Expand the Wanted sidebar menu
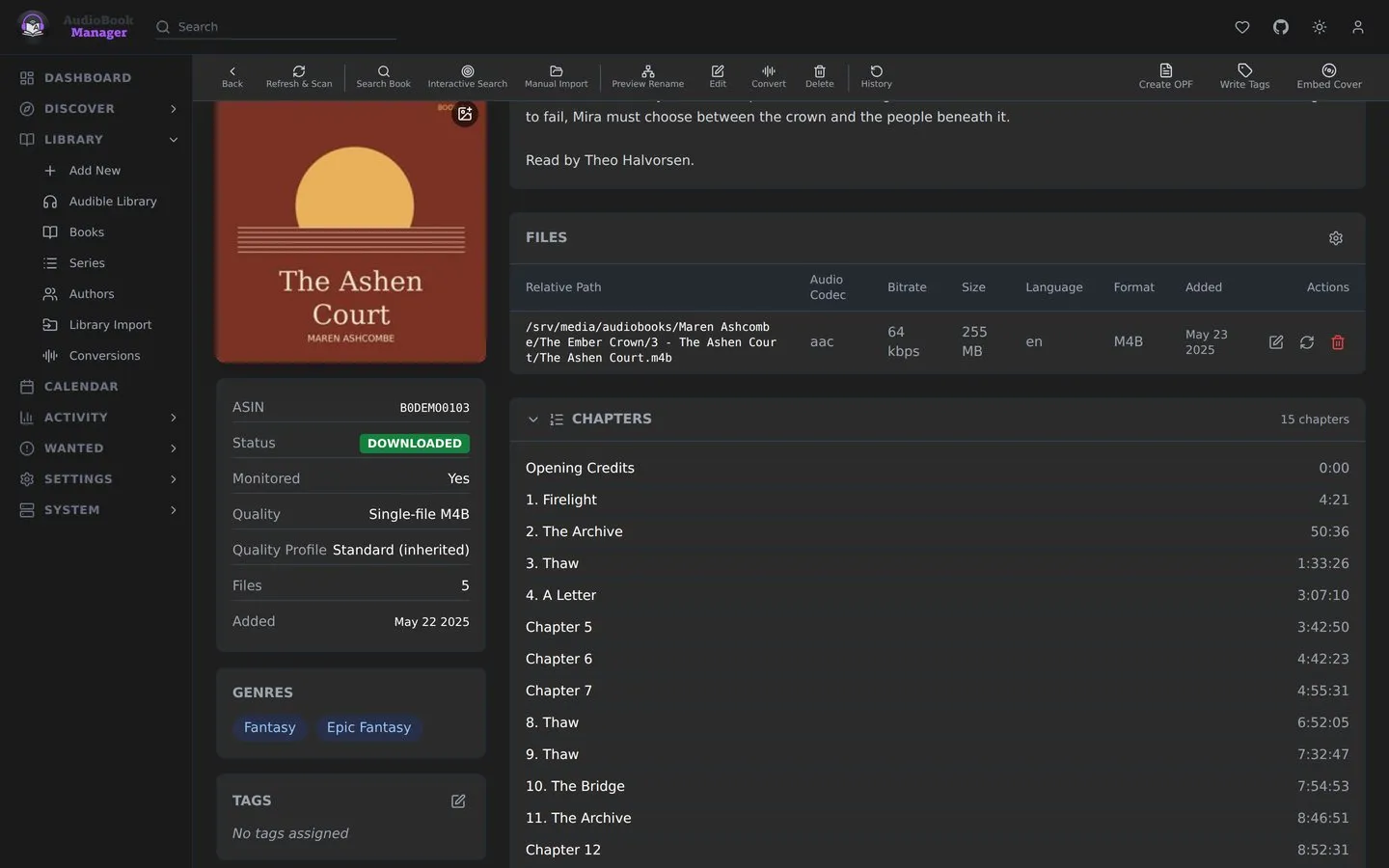The height and width of the screenshot is (868, 1389). 174,448
